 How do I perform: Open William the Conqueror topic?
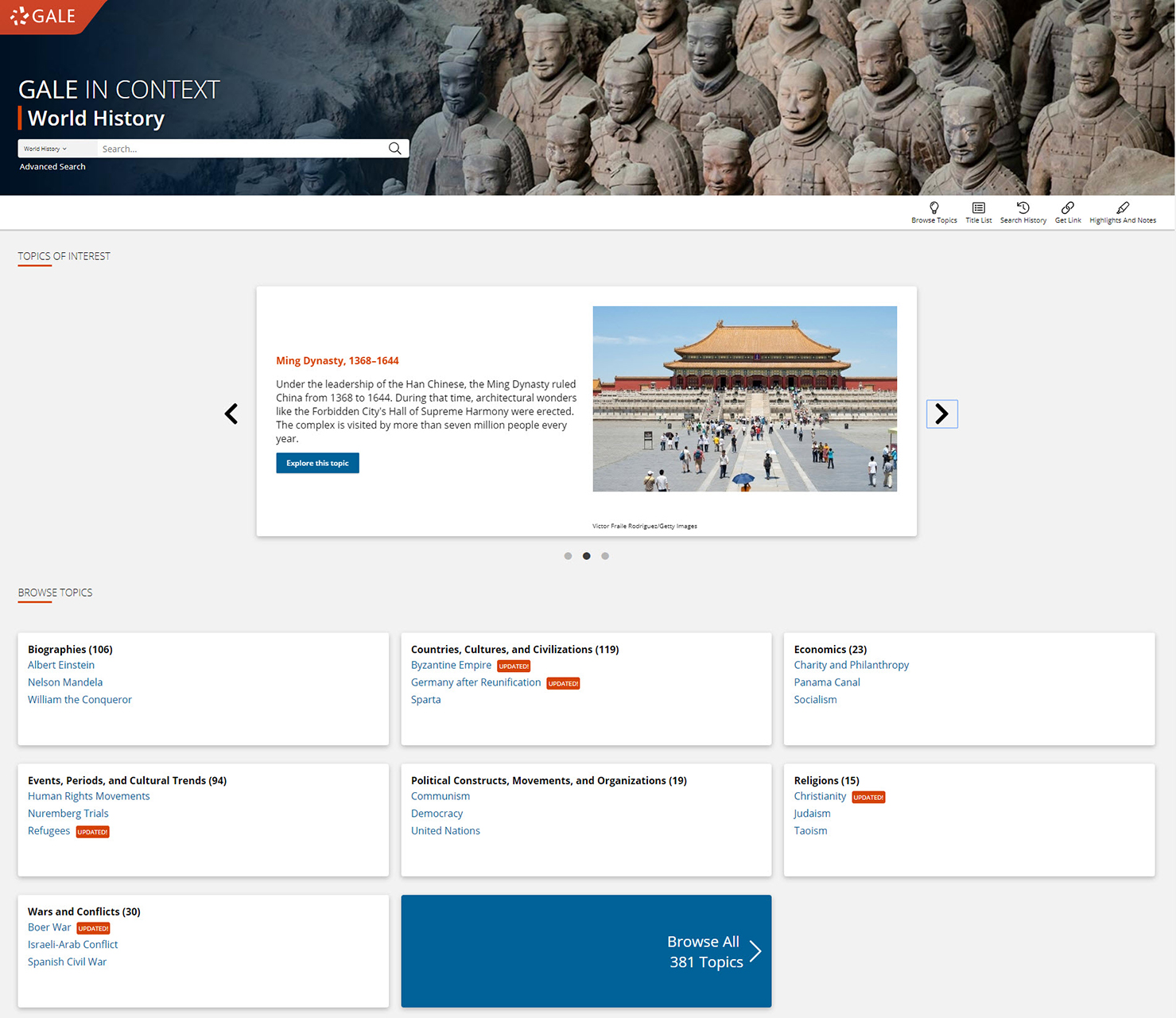click(80, 700)
